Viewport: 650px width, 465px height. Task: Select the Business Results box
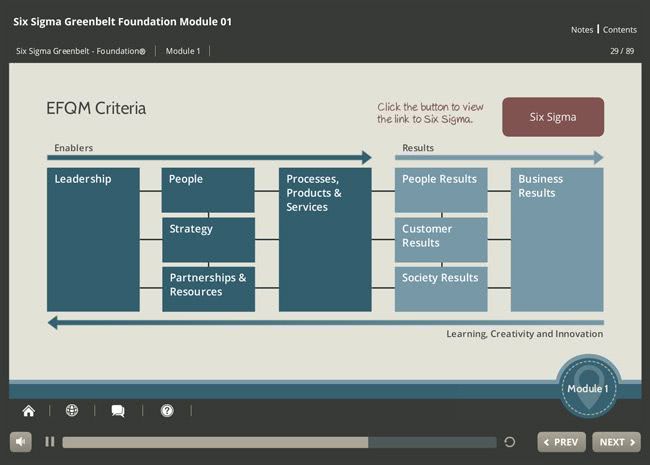(x=557, y=240)
